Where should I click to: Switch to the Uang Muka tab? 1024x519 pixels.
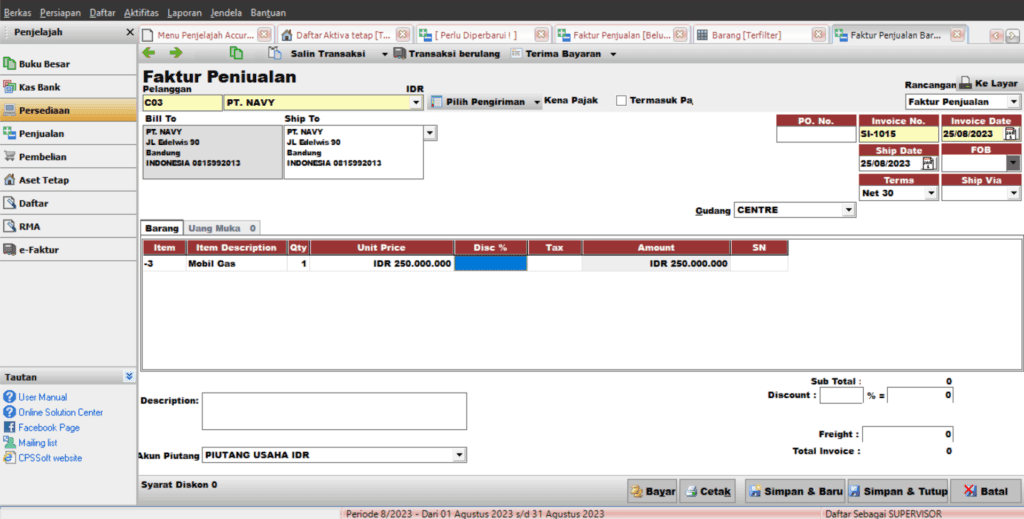(x=221, y=228)
